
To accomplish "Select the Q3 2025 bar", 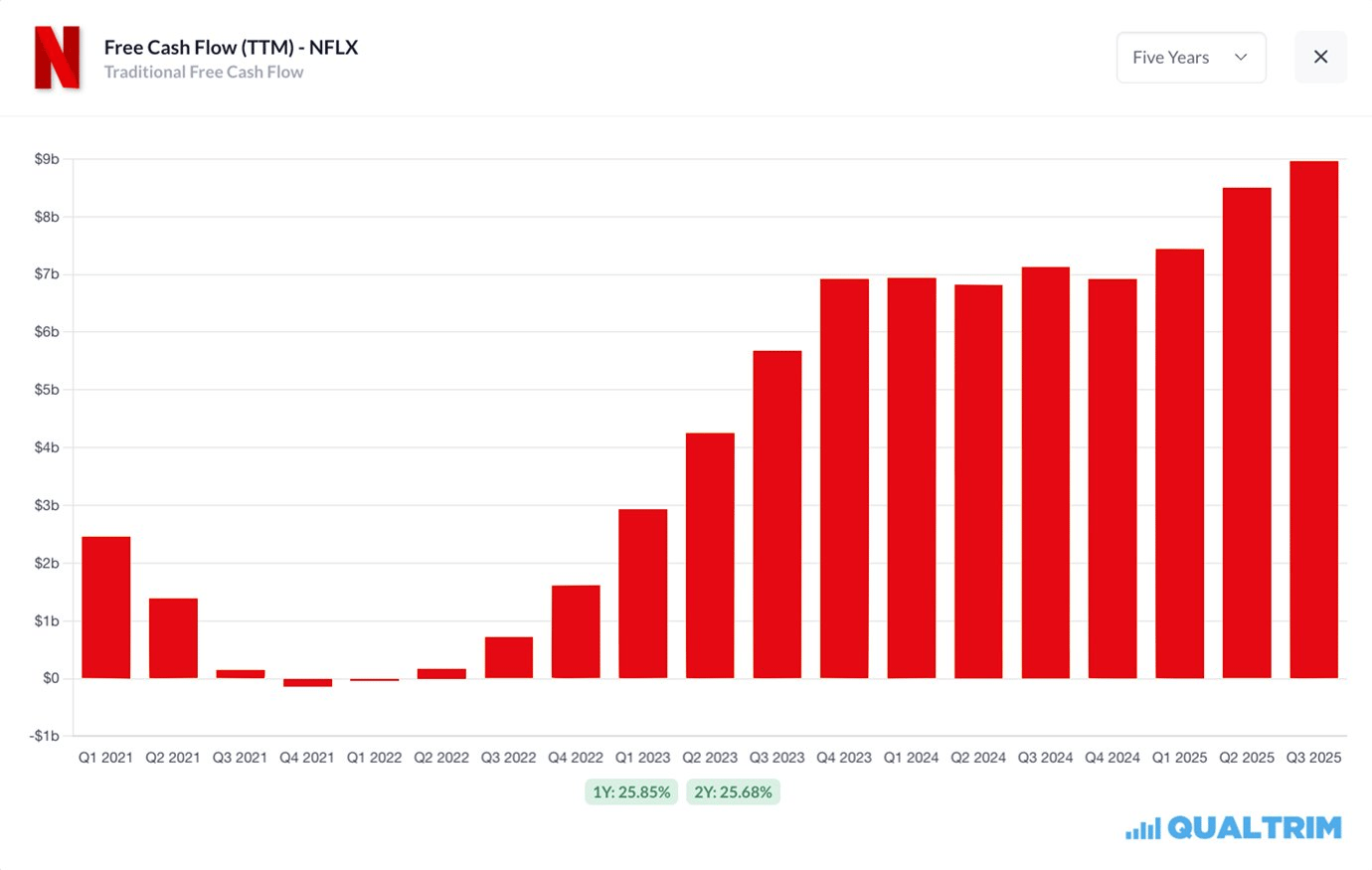I will 1314,420.
